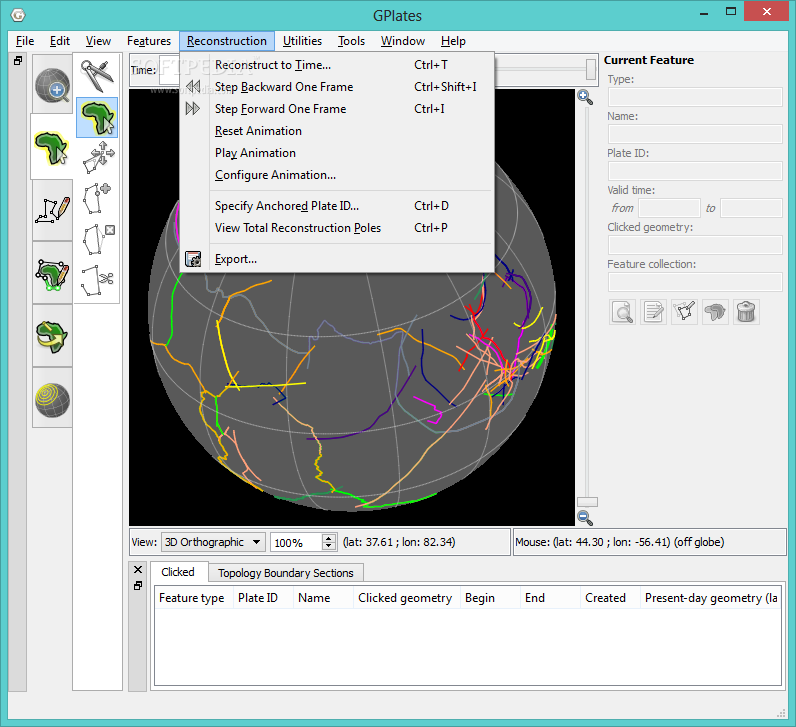Undock the left tool palette panel
The height and width of the screenshot is (727, 796).
18,60
